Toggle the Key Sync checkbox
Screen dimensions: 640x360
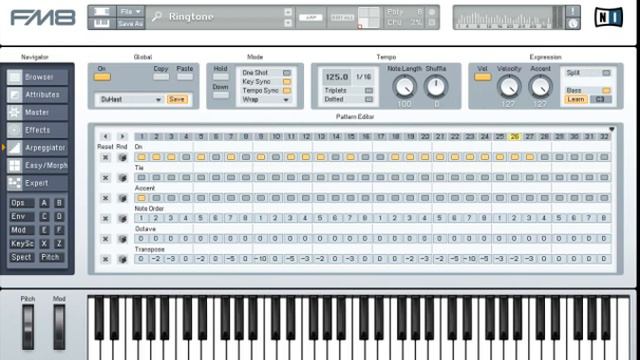click(287, 82)
